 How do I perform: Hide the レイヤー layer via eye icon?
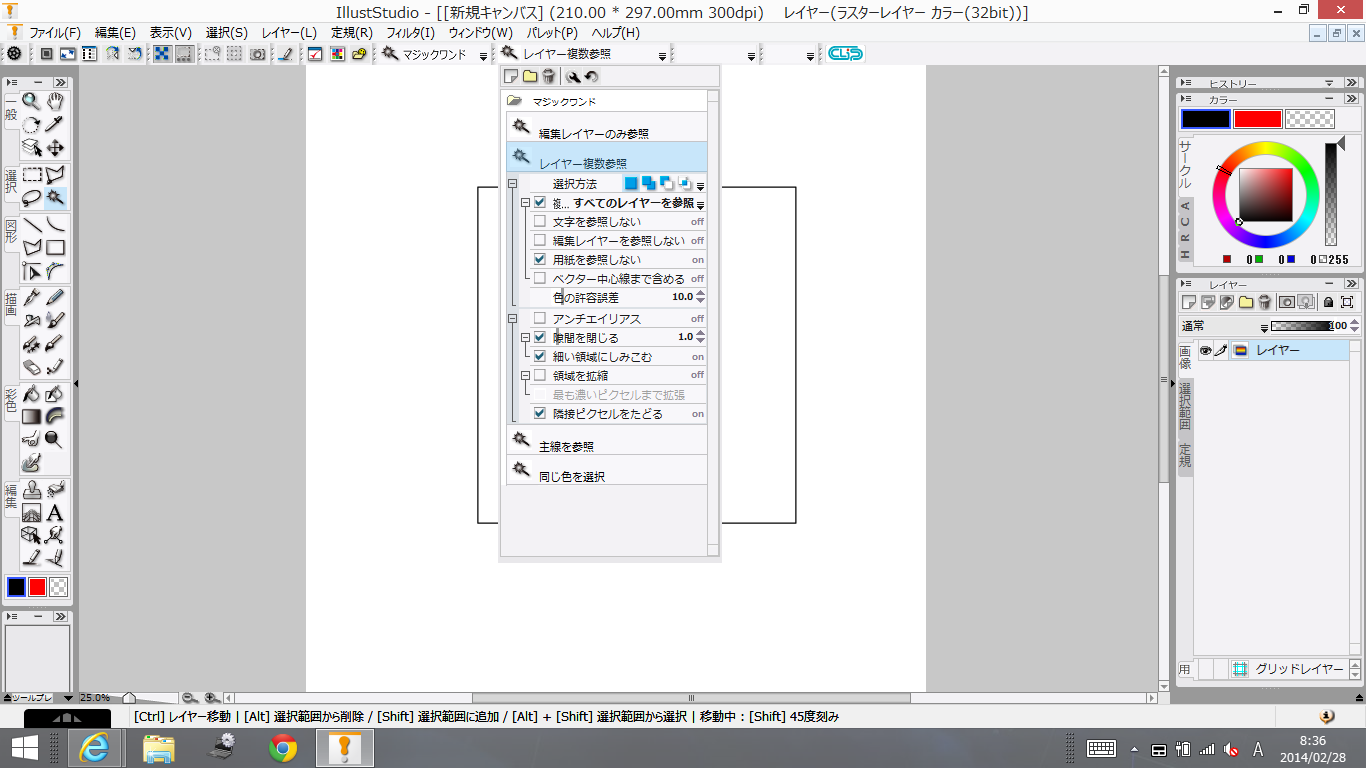point(1205,350)
